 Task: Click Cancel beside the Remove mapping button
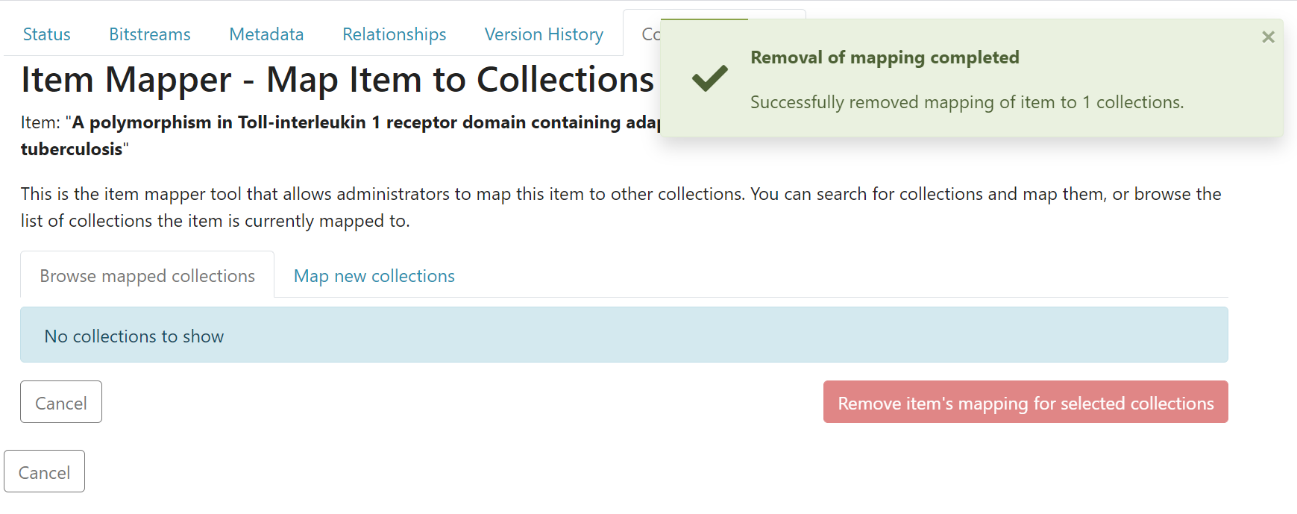click(61, 403)
